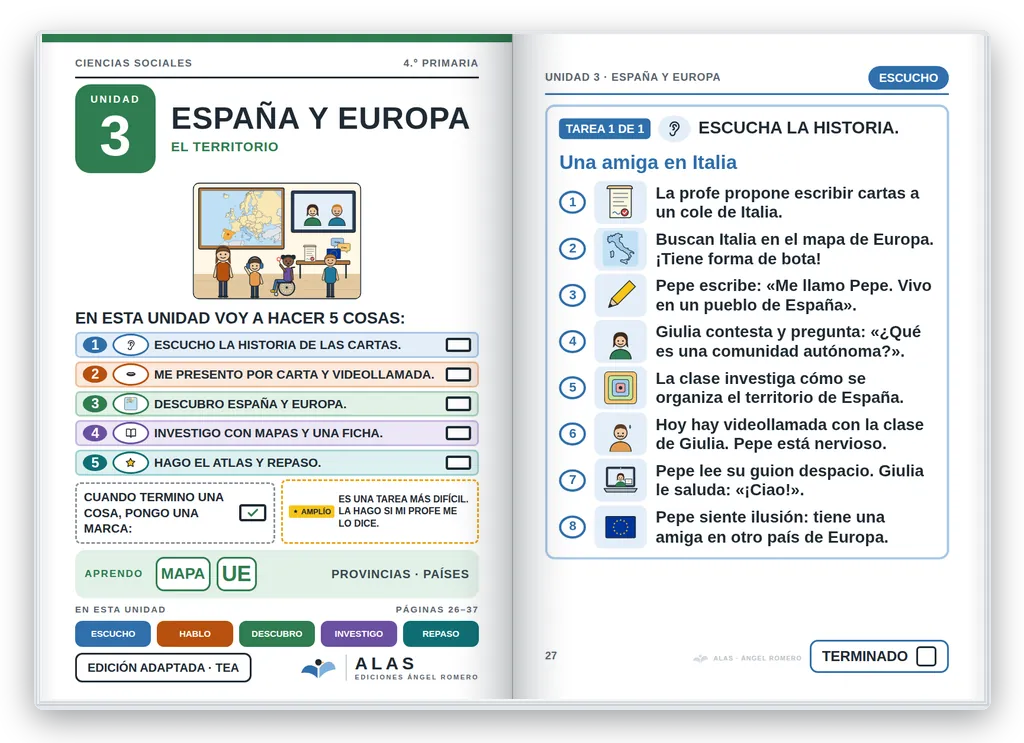Screen dimensions: 1024x743
Task: Click the UE vocabulary button
Action: (x=236, y=574)
